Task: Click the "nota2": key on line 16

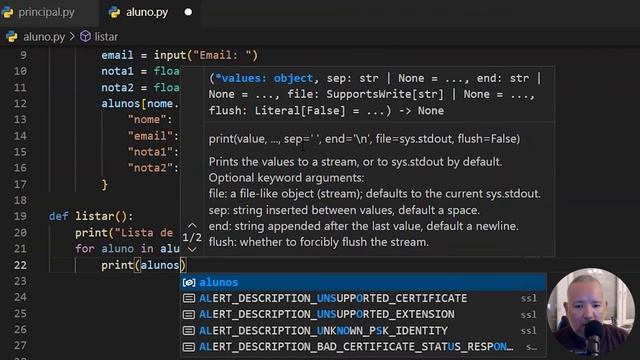Action: click(153, 168)
